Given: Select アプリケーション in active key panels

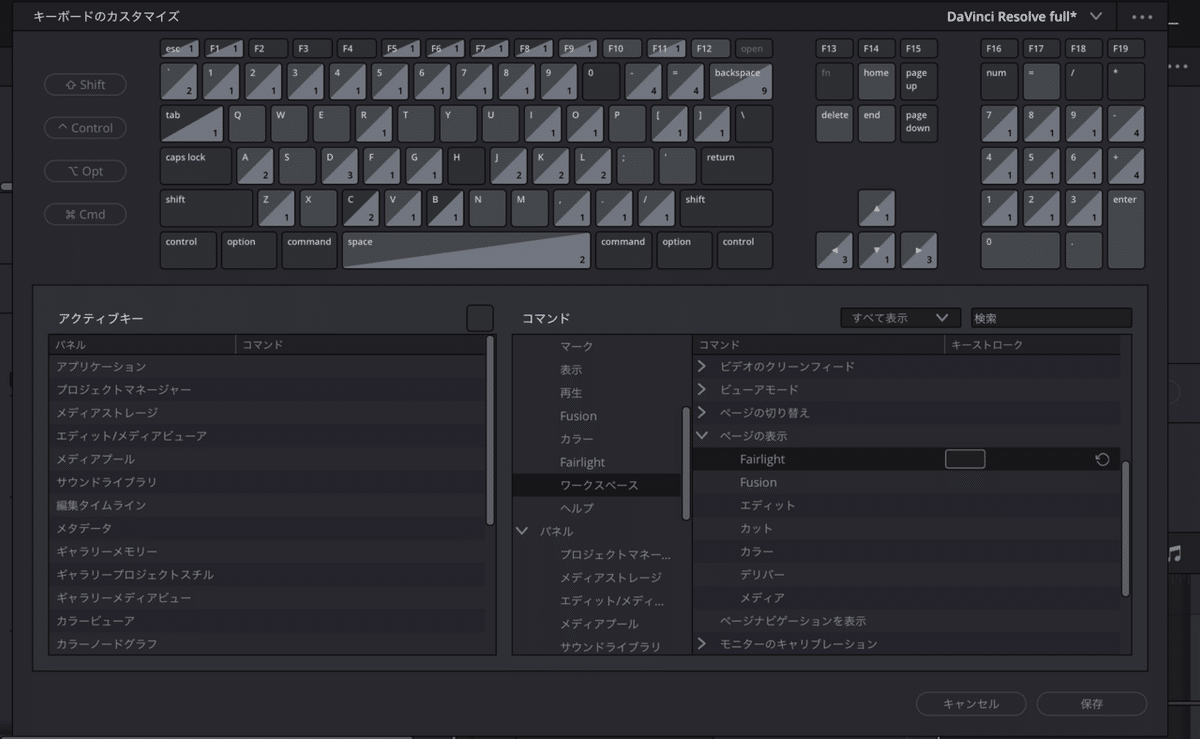Looking at the screenshot, I should pyautogui.click(x=267, y=367).
